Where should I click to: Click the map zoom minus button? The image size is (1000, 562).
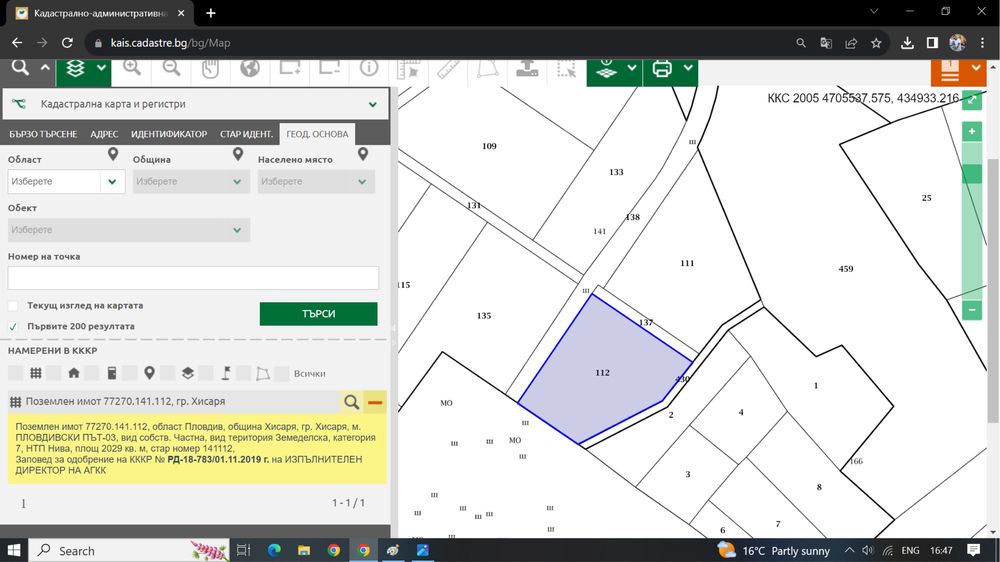(971, 310)
